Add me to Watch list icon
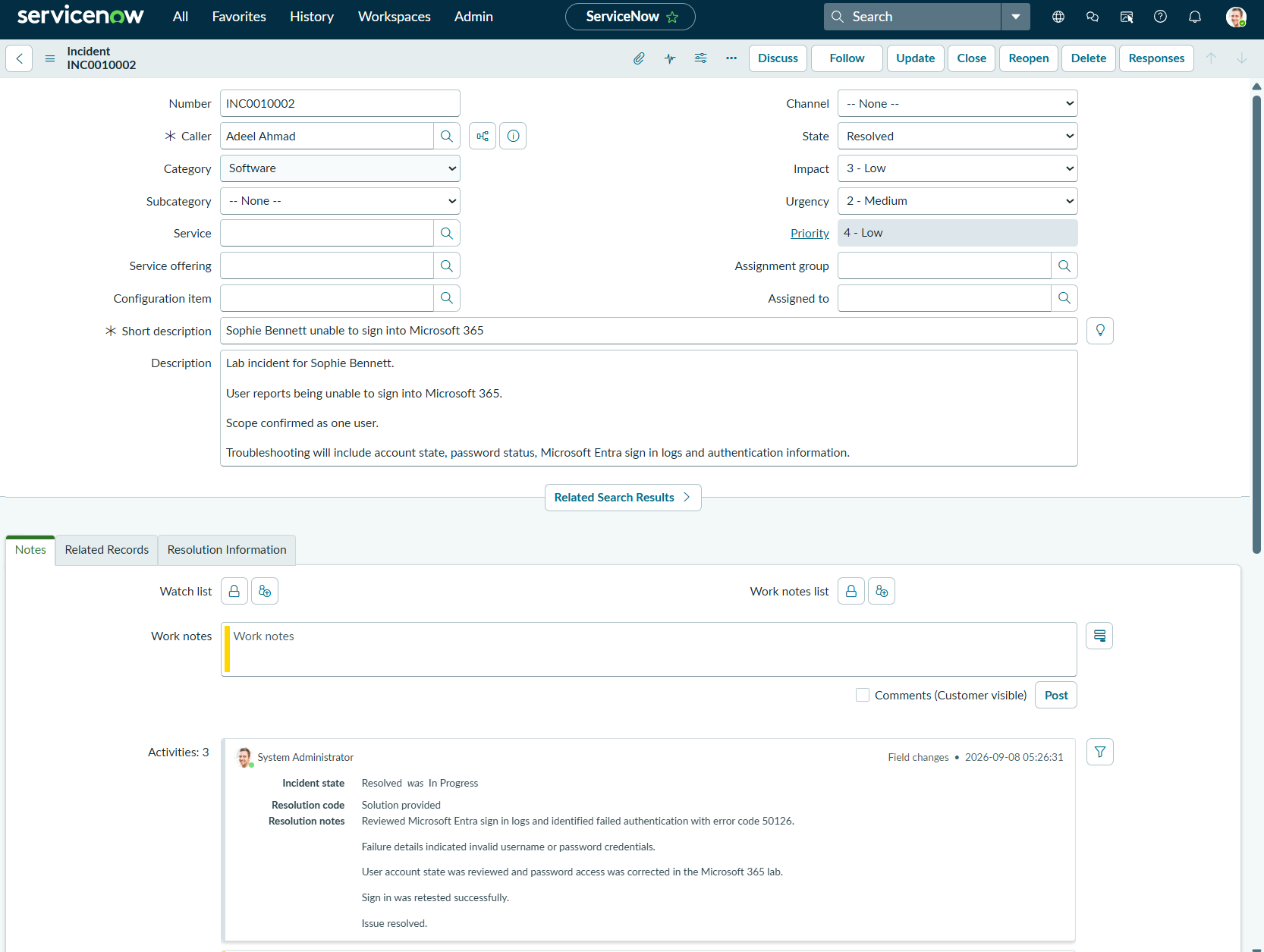Image resolution: width=1264 pixels, height=952 pixels. [x=265, y=591]
